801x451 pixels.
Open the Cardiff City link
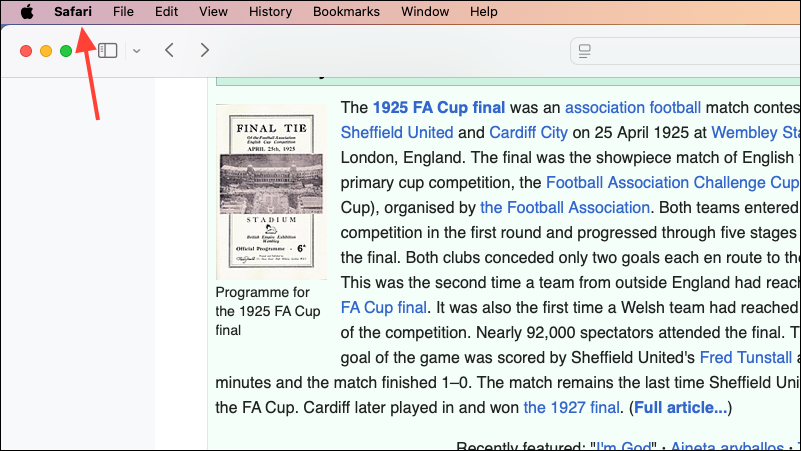(x=528, y=132)
